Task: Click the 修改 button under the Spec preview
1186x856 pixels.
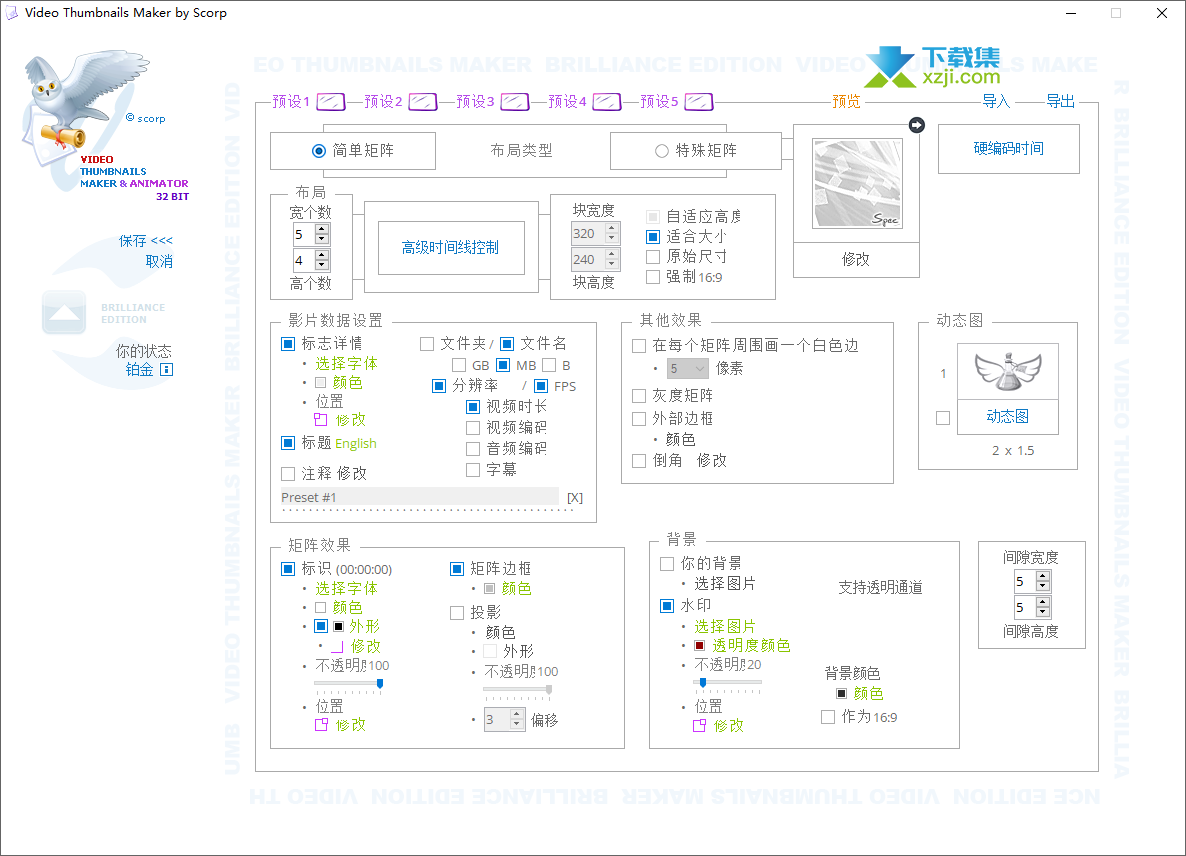Action: pyautogui.click(x=856, y=260)
